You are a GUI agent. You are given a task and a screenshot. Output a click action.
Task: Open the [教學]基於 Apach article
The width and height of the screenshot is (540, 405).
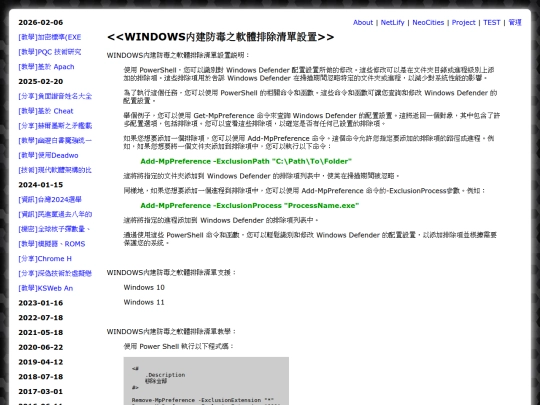46,67
